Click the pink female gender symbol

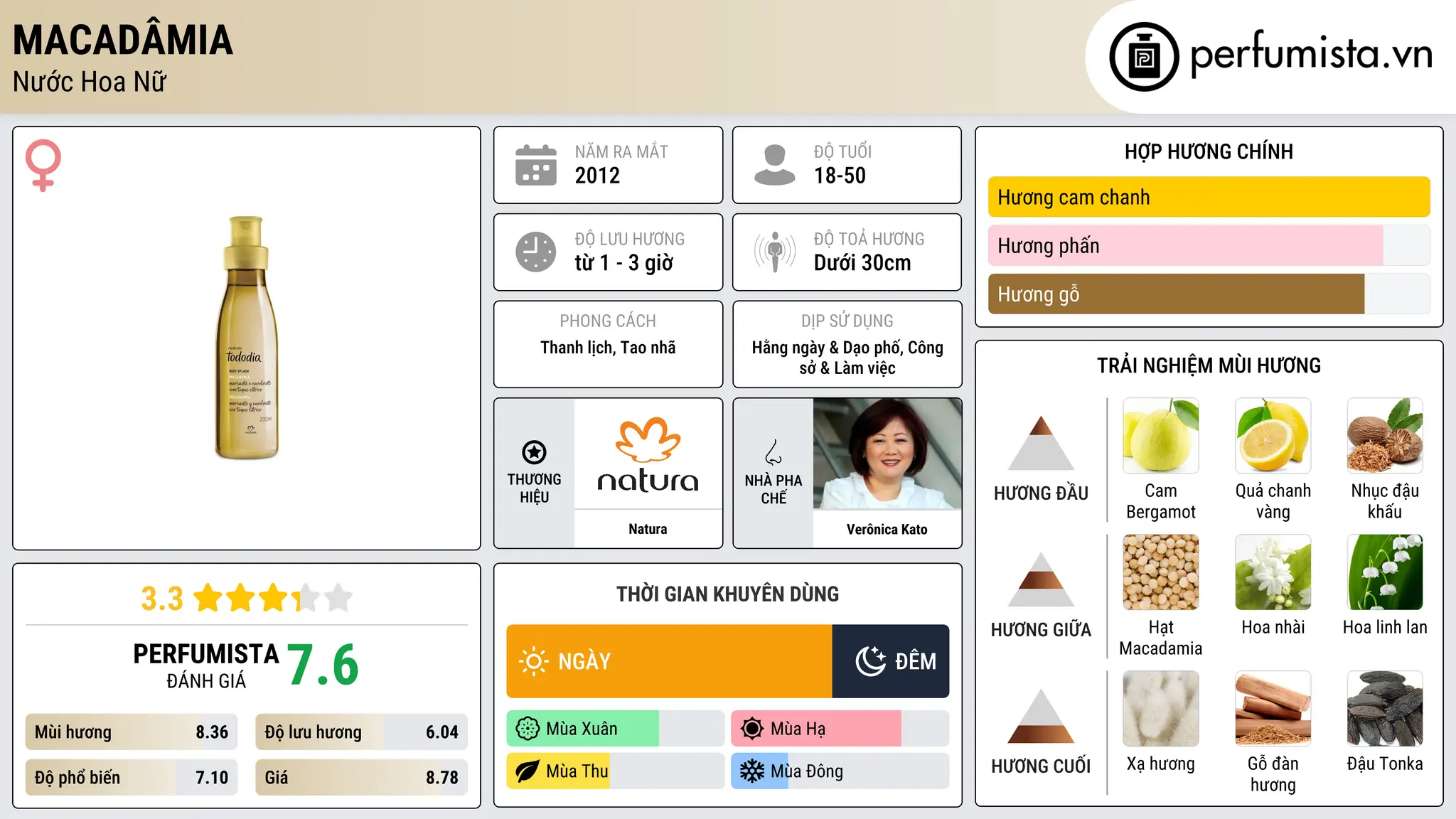43,165
